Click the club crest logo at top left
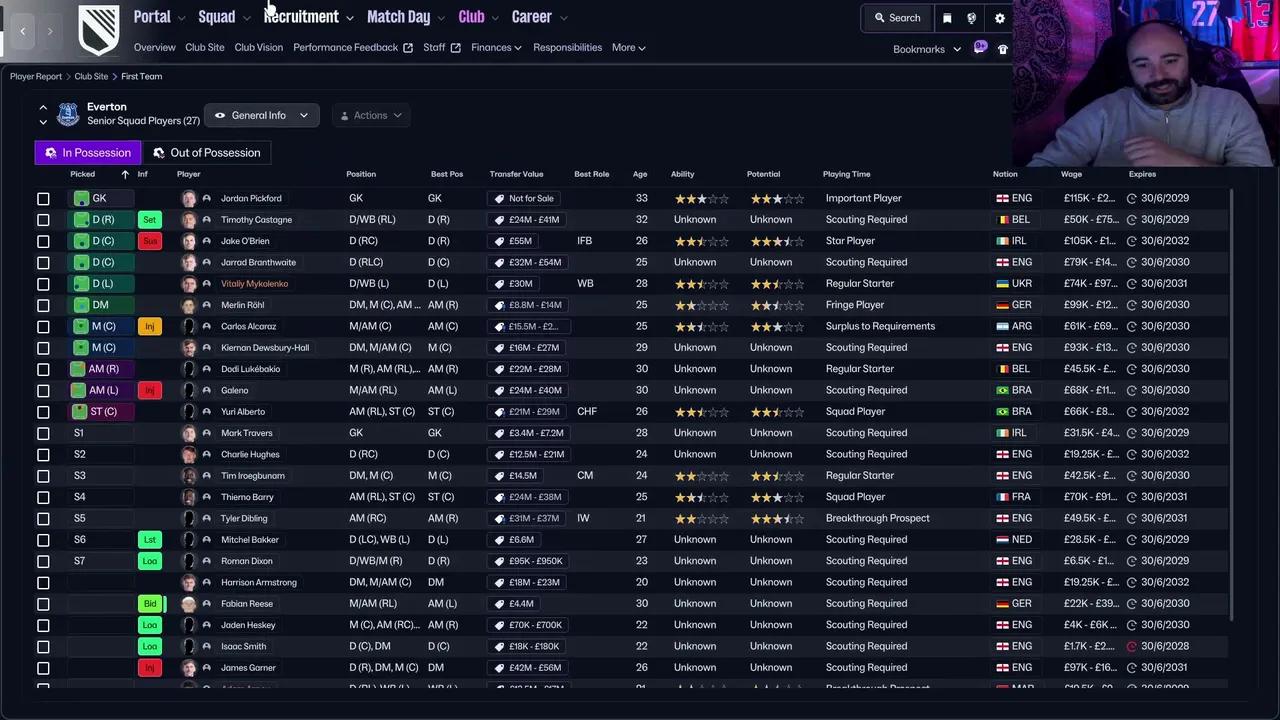The width and height of the screenshot is (1280, 720). click(x=98, y=30)
